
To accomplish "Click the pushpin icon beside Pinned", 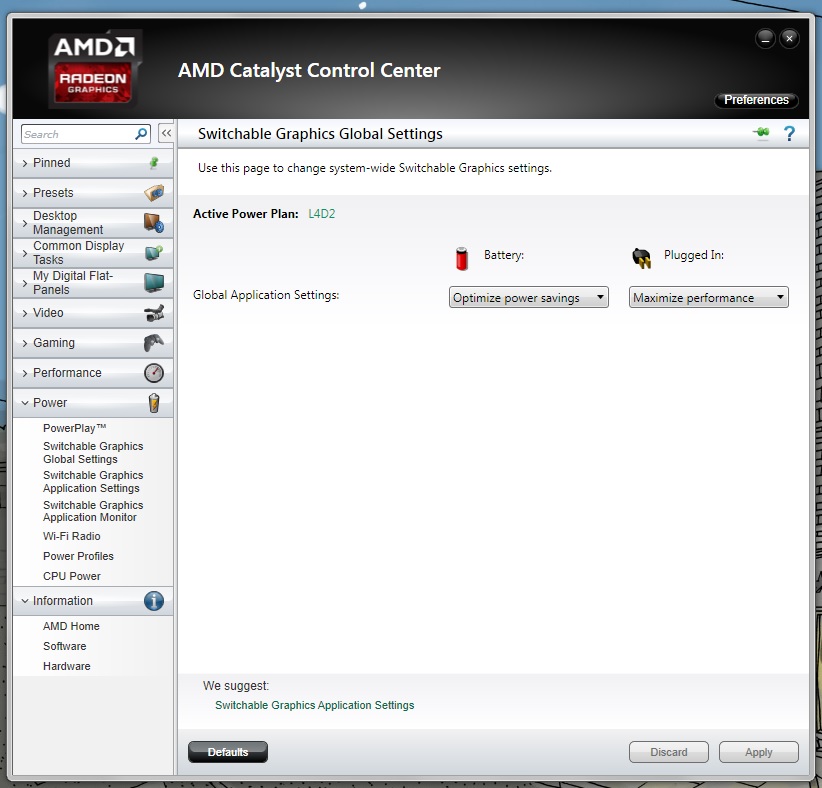I will point(154,163).
